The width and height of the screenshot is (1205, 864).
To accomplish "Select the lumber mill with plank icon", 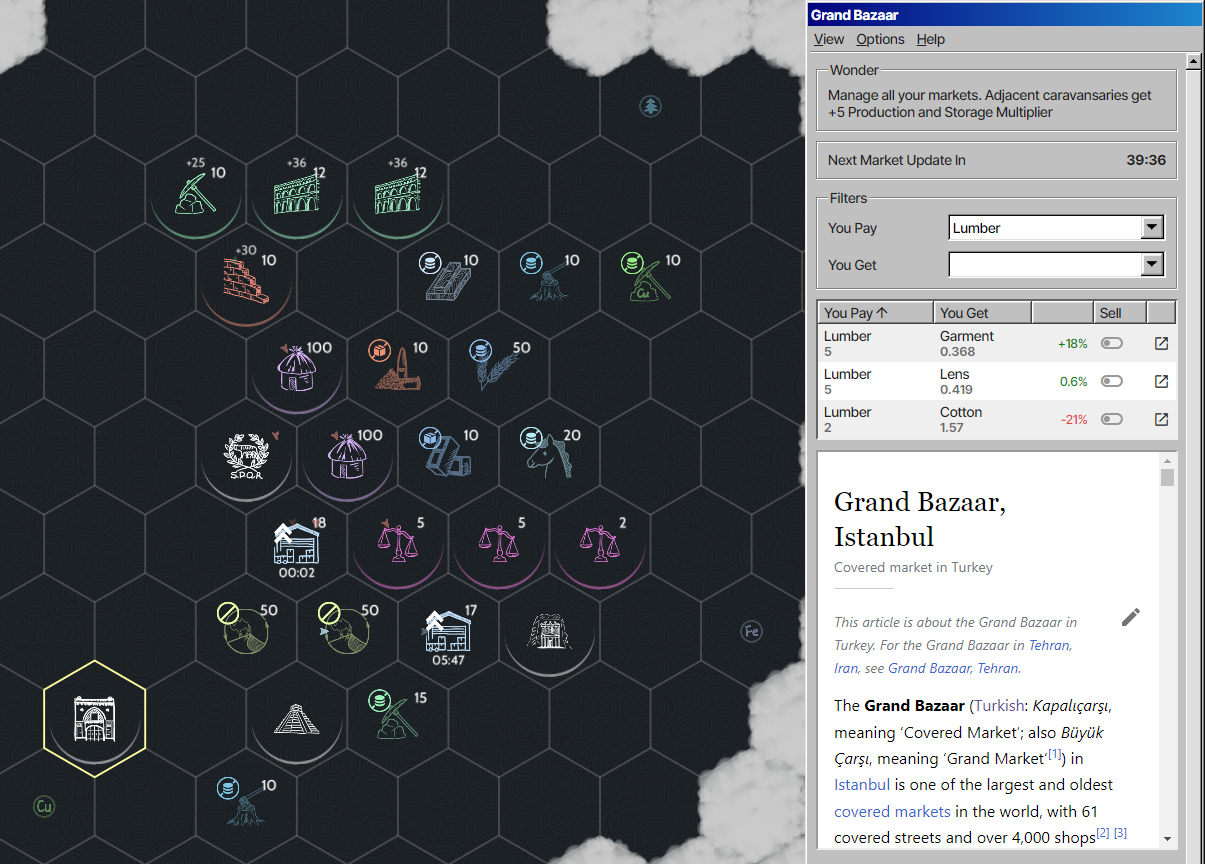I will point(449,277).
